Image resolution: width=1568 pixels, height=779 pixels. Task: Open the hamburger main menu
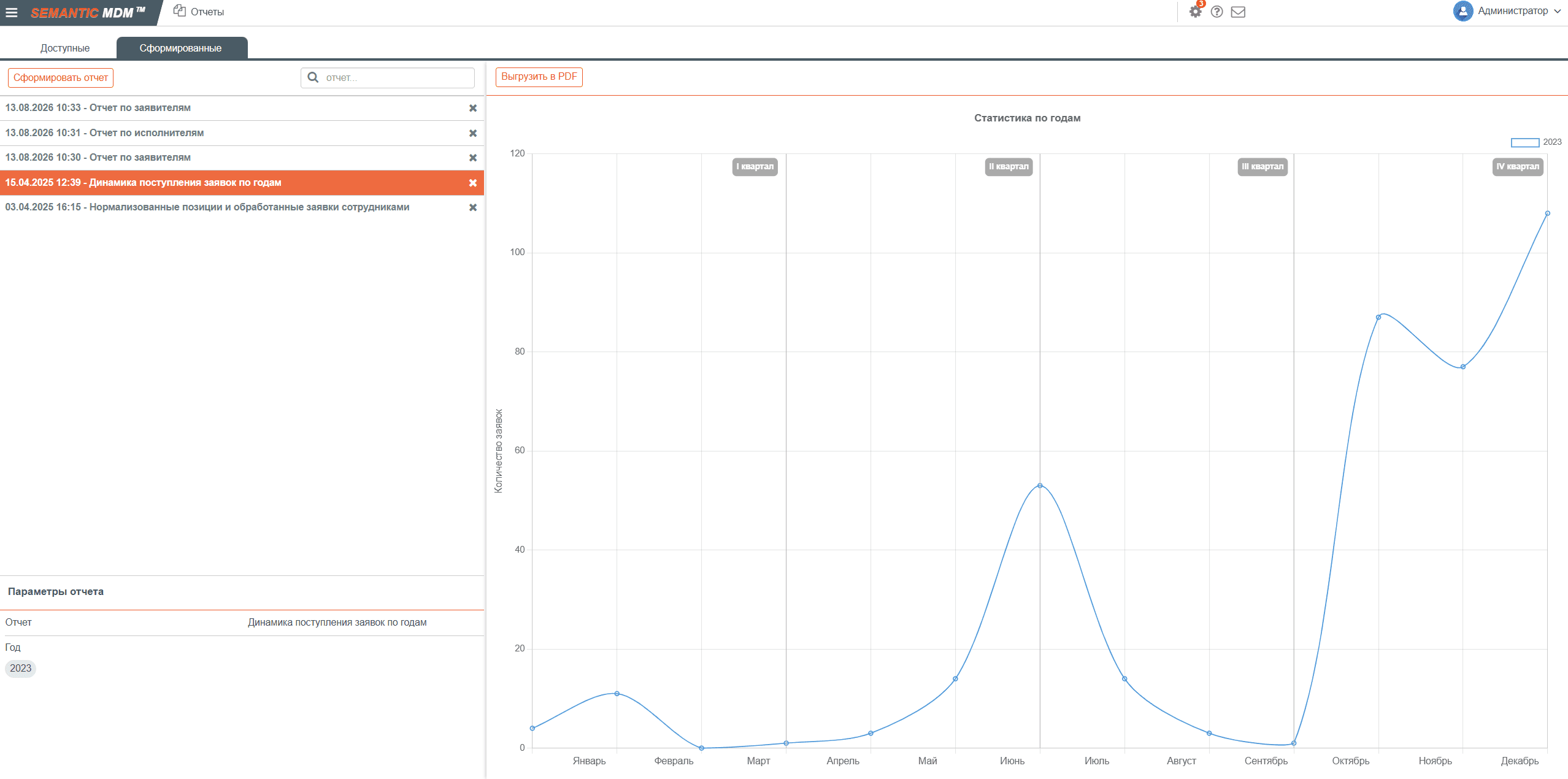tap(12, 12)
